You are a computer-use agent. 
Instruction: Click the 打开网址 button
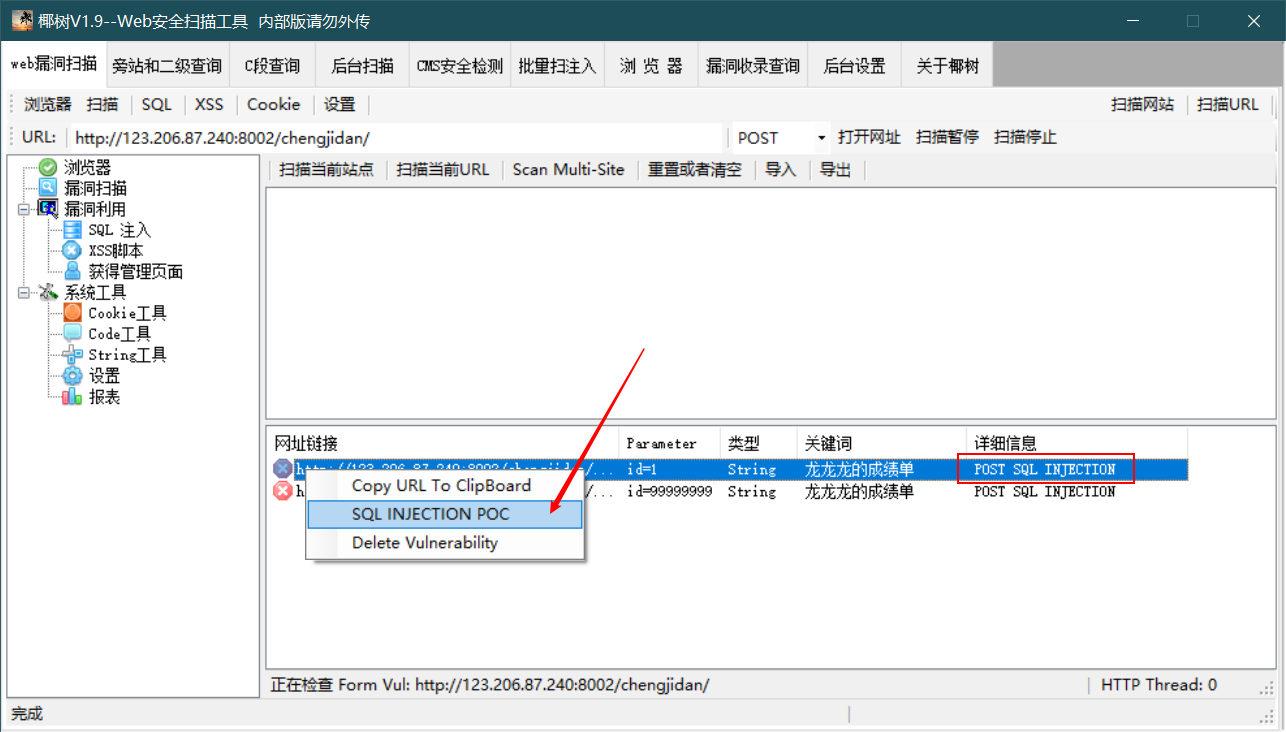pyautogui.click(x=869, y=137)
